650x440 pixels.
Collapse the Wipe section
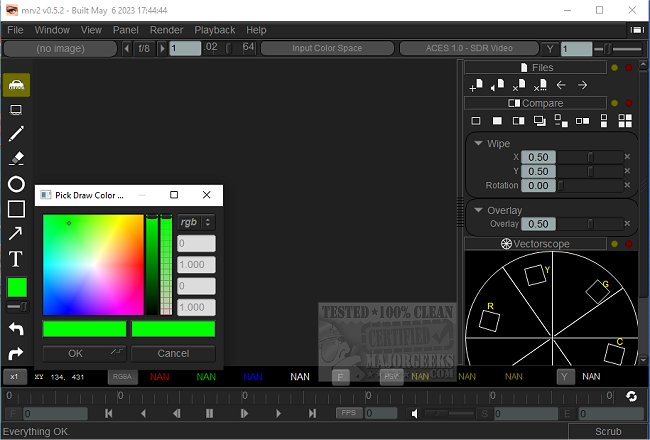click(x=478, y=143)
